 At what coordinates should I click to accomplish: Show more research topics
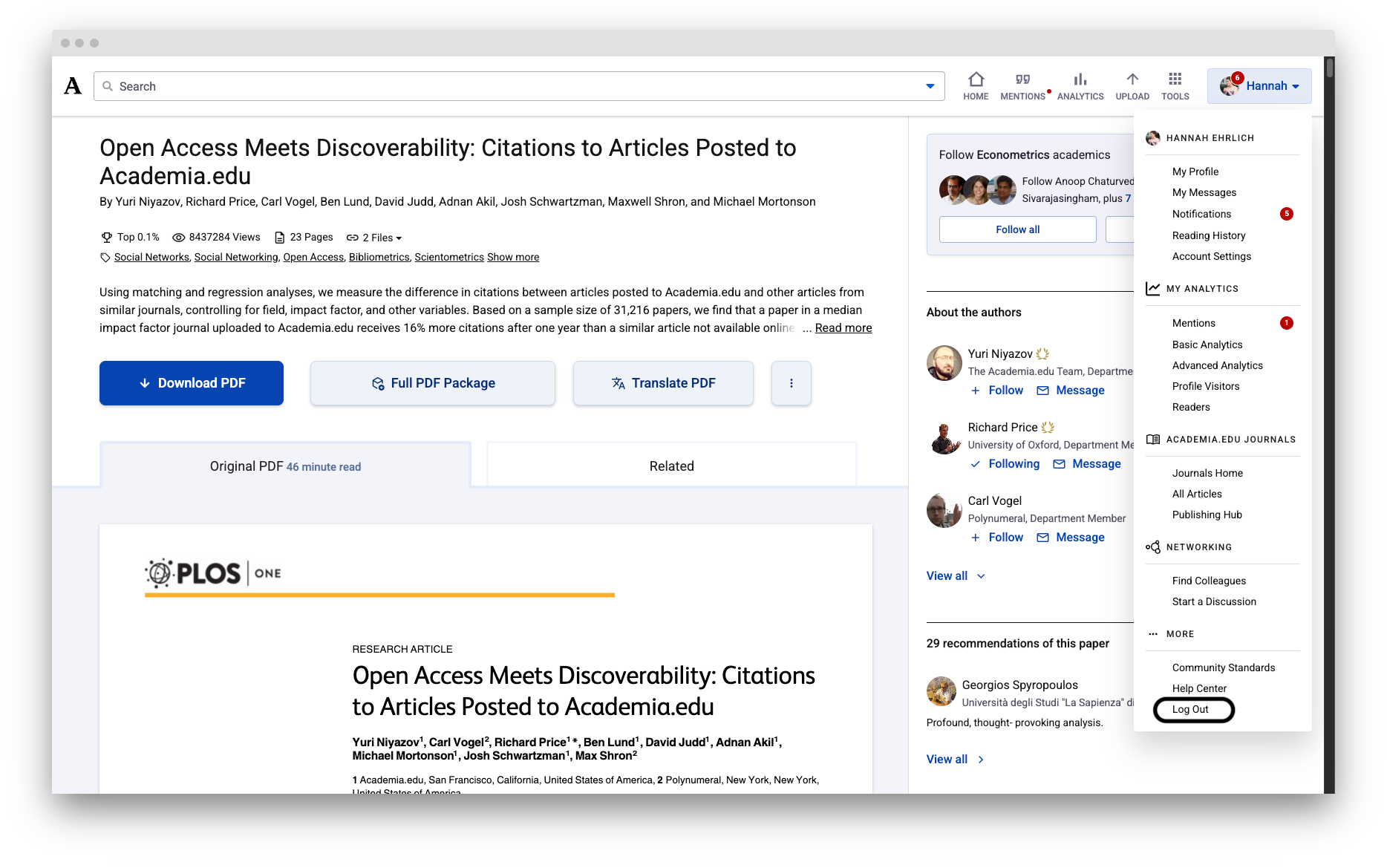pos(513,258)
